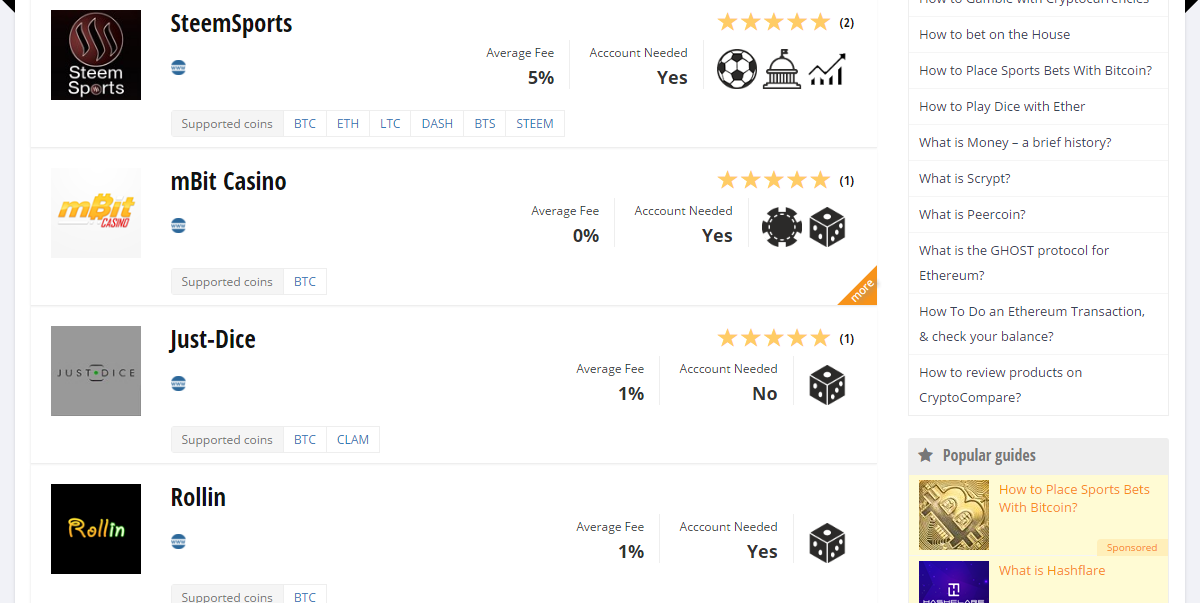Screen dimensions: 1200x603
Task: Click the rising chart icon for SteemSports
Action: [x=827, y=69]
